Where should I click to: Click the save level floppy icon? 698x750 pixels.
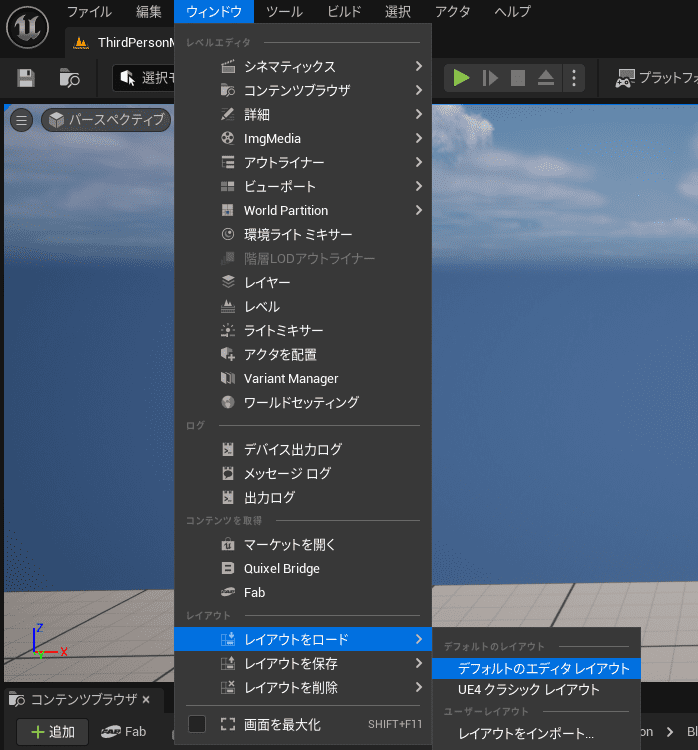click(26, 78)
